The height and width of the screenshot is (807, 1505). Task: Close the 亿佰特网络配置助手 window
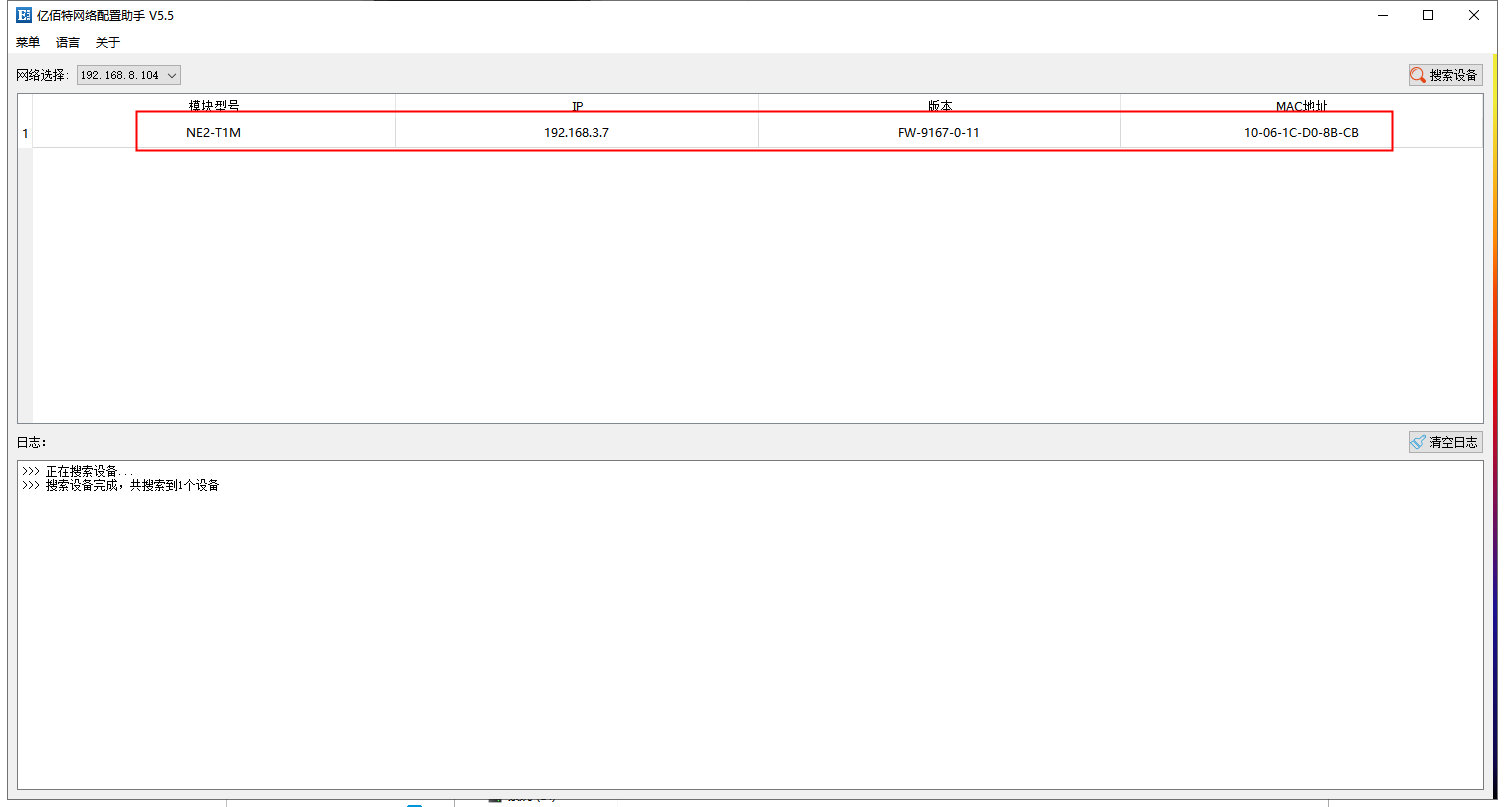coord(1474,15)
